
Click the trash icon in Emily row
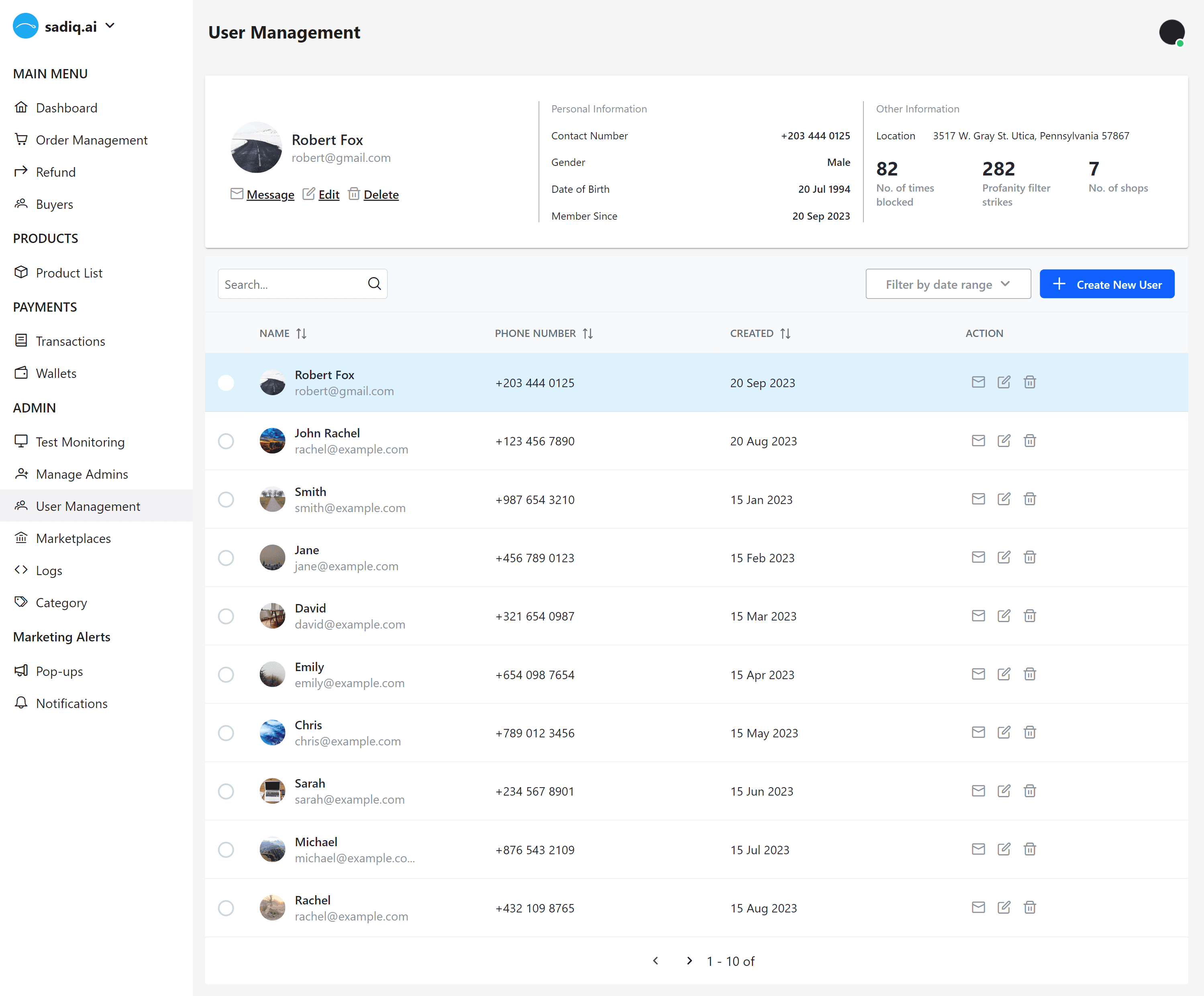(1030, 674)
